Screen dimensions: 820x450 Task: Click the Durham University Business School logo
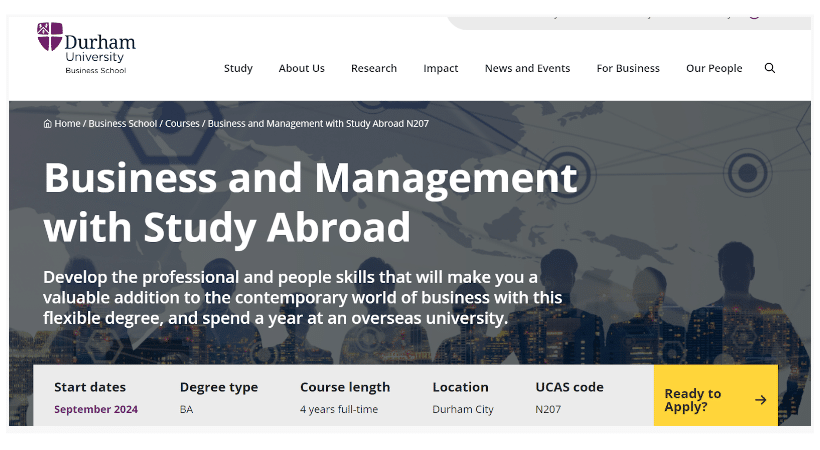point(86,48)
